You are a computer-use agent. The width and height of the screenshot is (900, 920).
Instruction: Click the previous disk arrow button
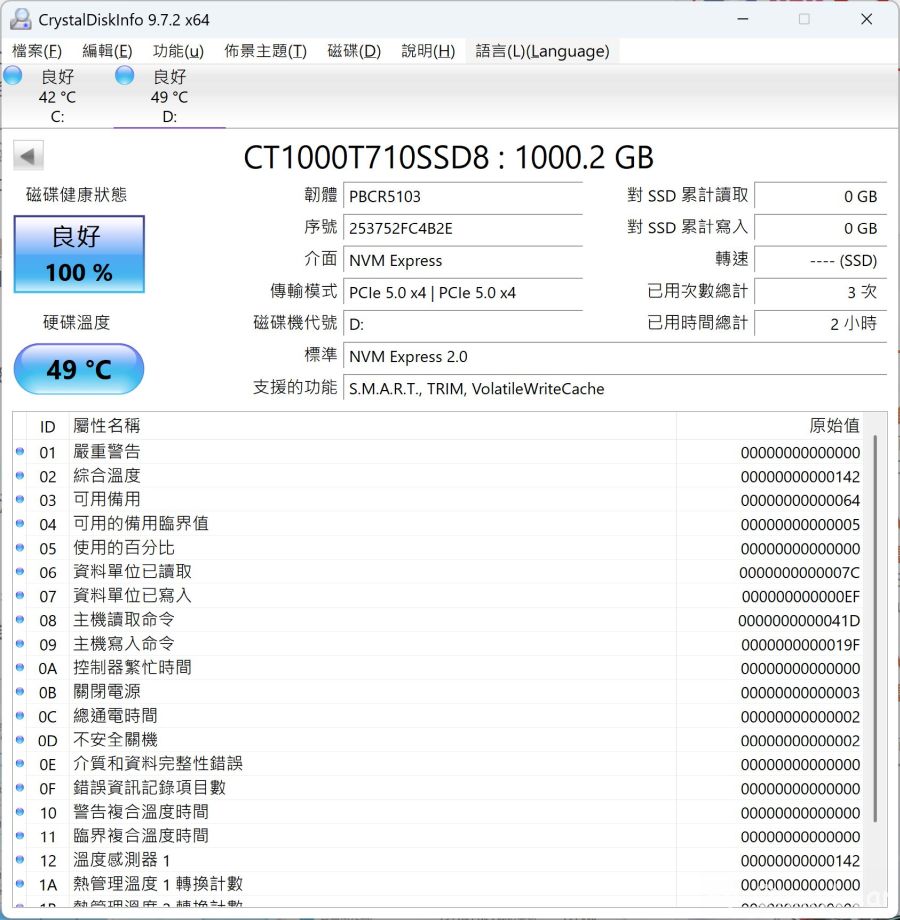click(x=28, y=156)
